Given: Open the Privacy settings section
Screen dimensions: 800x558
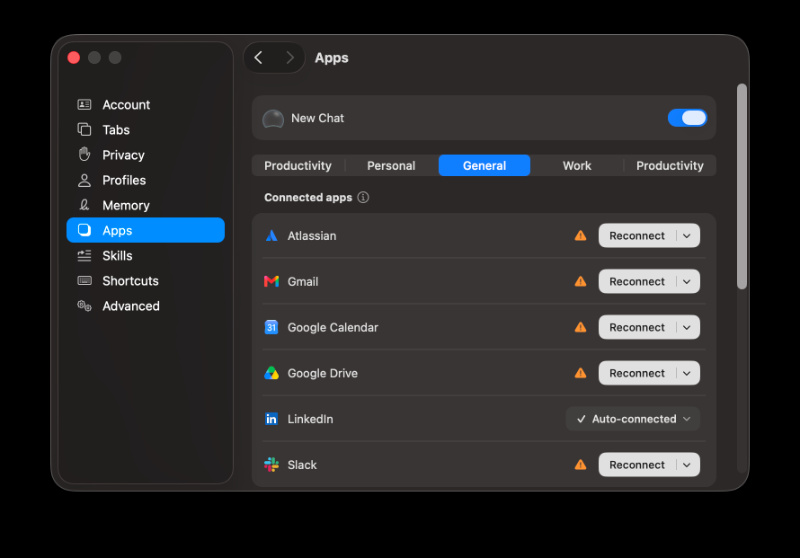Looking at the screenshot, I should click(x=145, y=155).
